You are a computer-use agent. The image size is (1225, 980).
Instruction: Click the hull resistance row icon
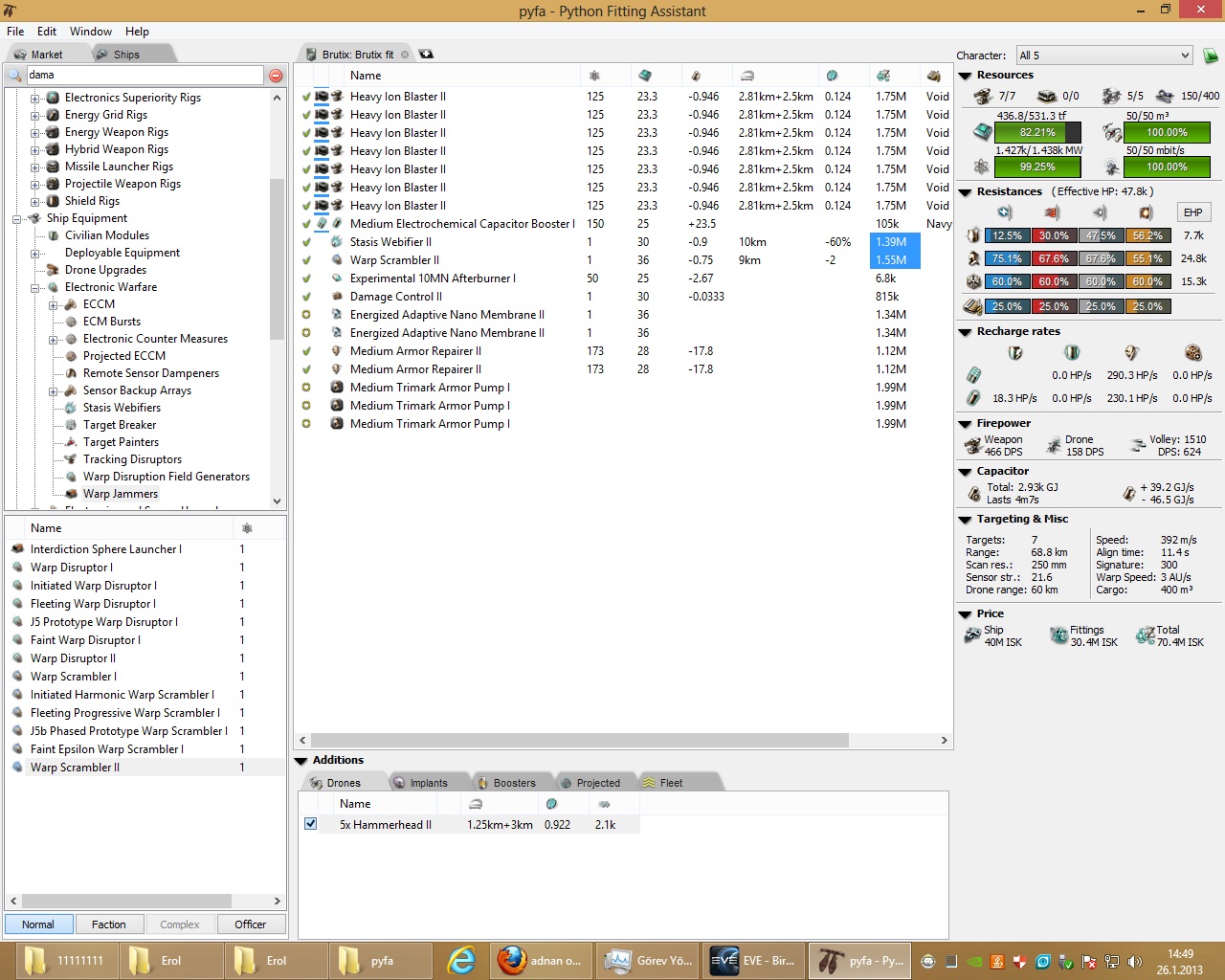(x=973, y=281)
